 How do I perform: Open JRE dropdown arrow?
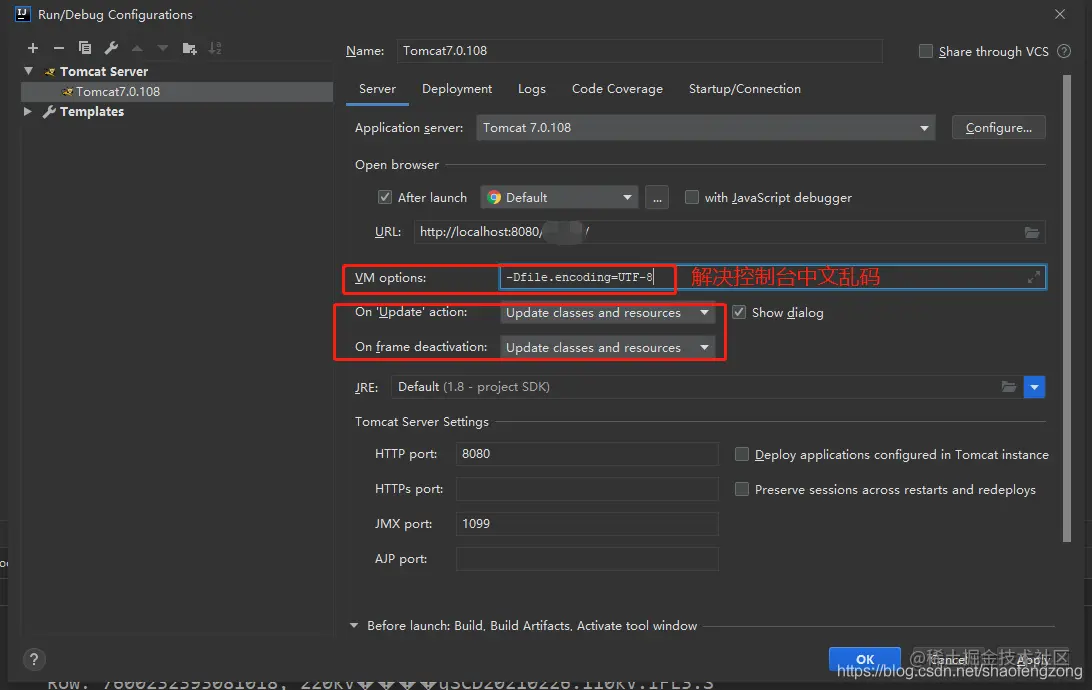pos(1034,387)
